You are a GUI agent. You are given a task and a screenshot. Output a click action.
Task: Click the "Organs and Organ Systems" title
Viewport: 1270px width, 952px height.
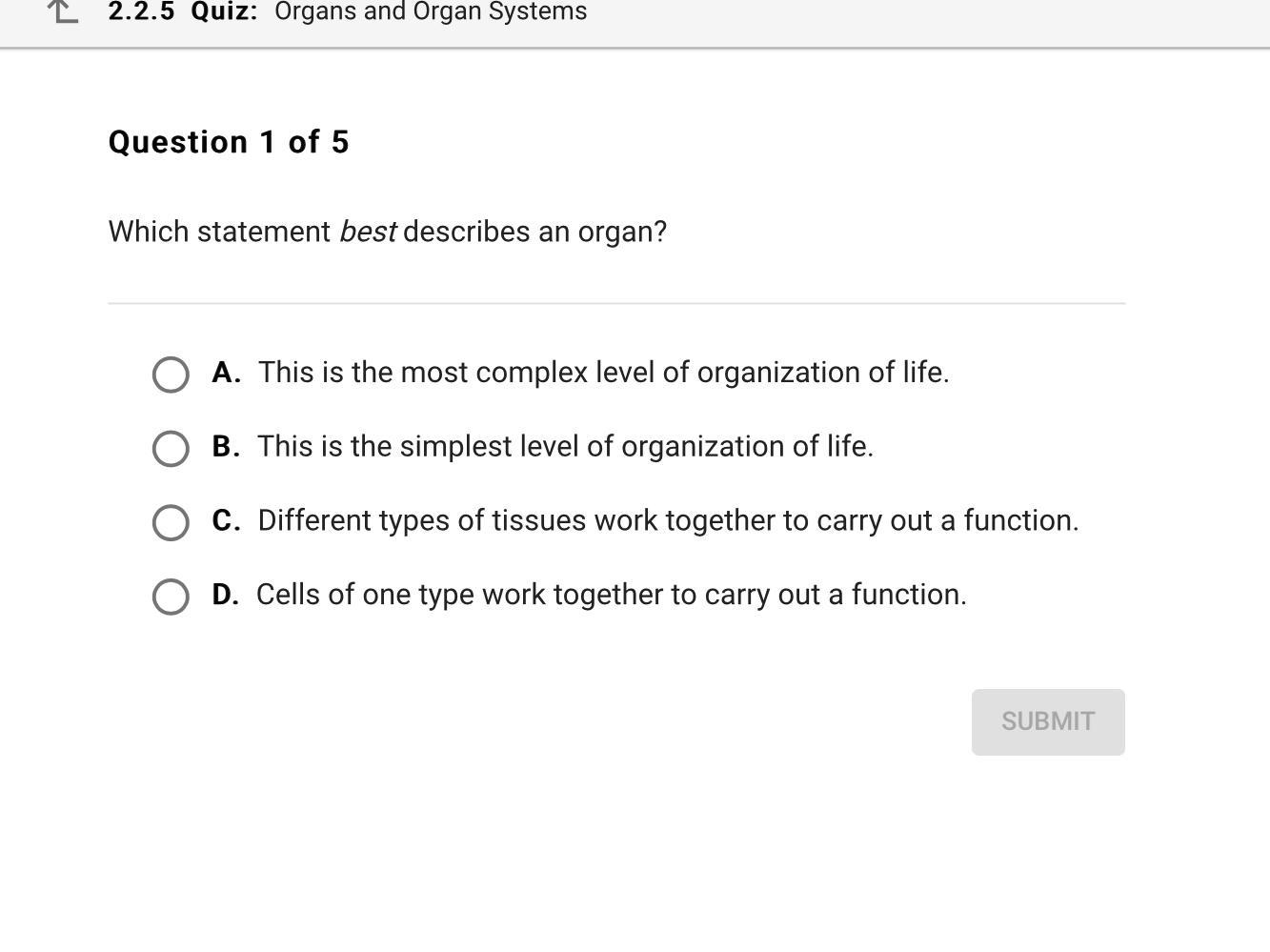pos(431,12)
